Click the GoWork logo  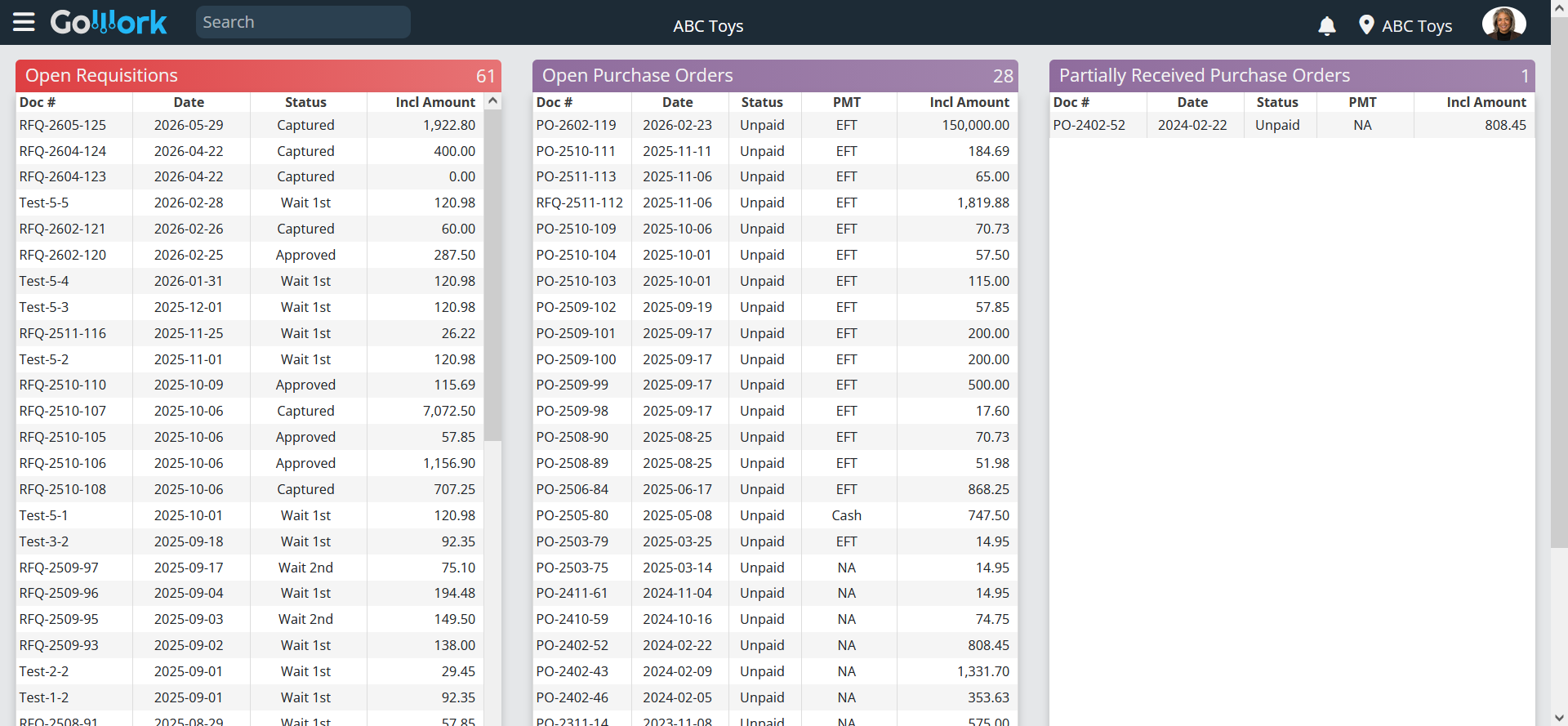click(x=109, y=22)
